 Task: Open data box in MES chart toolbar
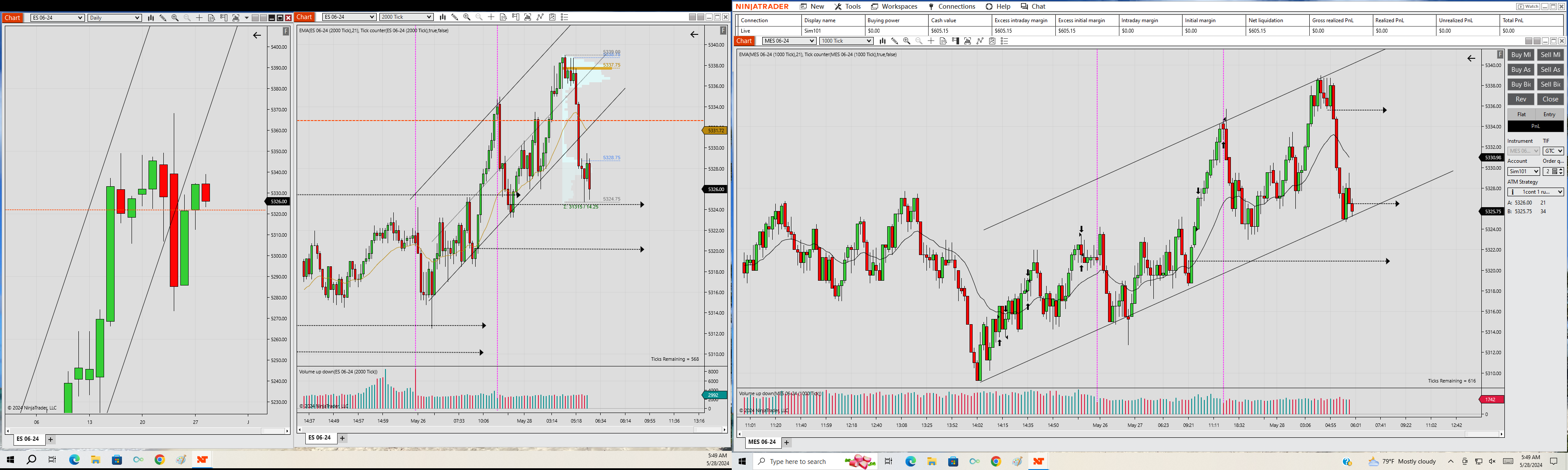943,41
